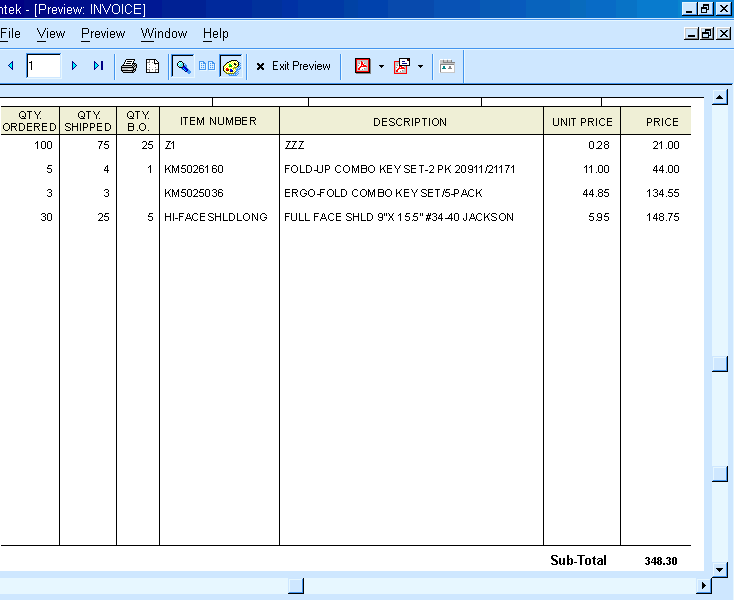
Task: Click the QTY. ORDERED column header
Action: [x=30, y=121]
